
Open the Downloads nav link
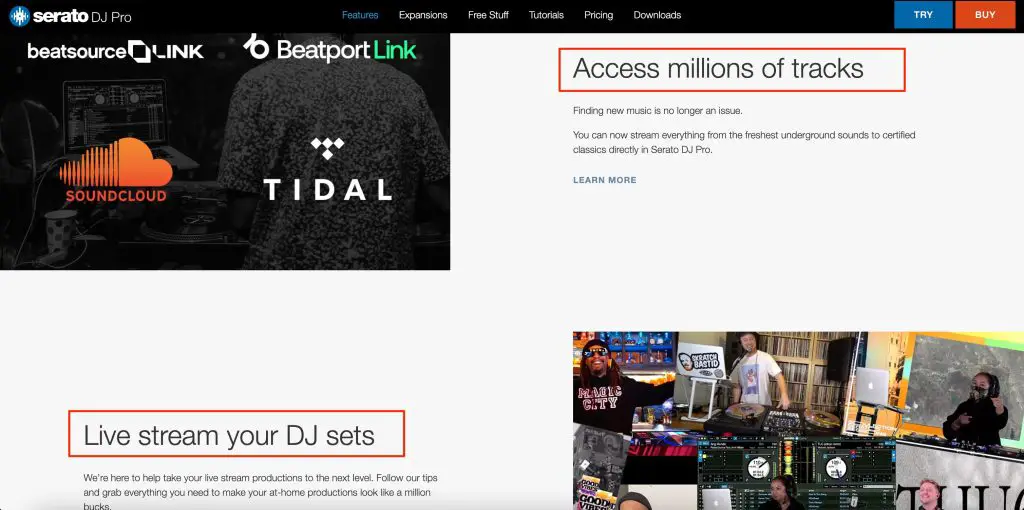pos(657,15)
